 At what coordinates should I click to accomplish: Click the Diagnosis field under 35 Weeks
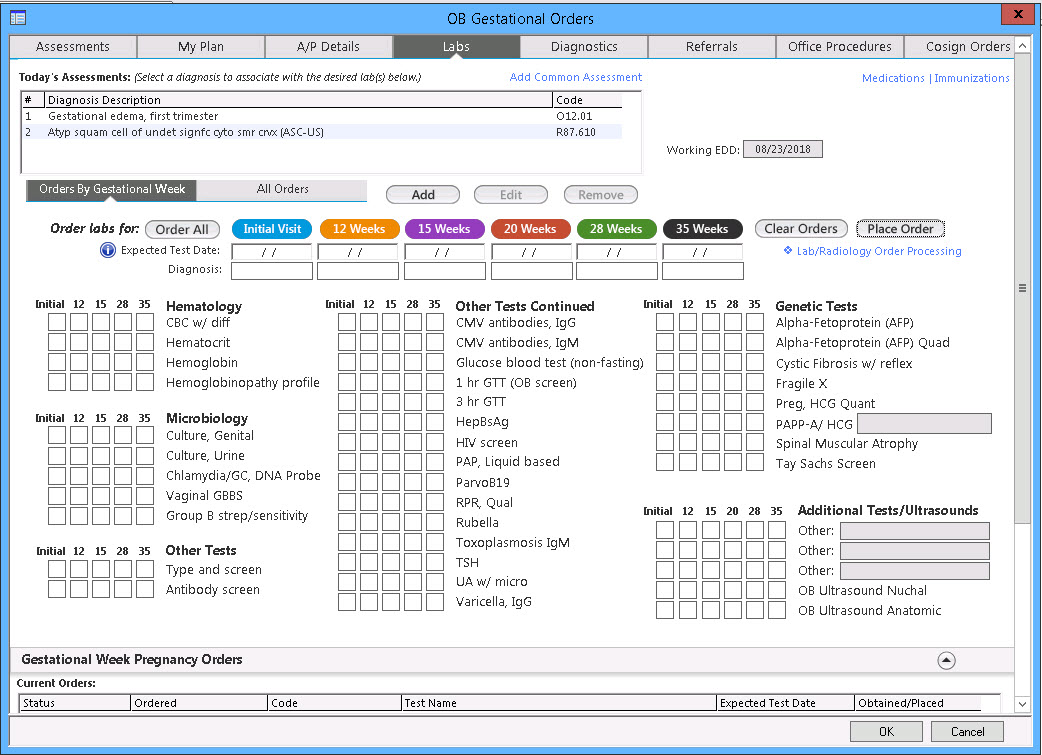703,270
